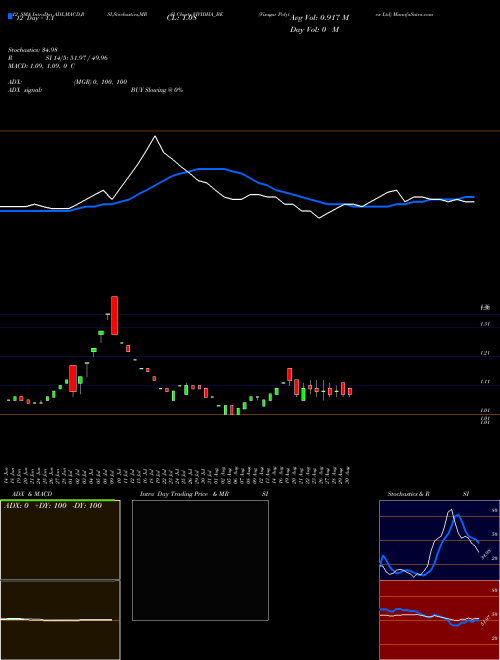Click the blue 12 Day legend square
500x660 pixels.
[x=11, y=17]
